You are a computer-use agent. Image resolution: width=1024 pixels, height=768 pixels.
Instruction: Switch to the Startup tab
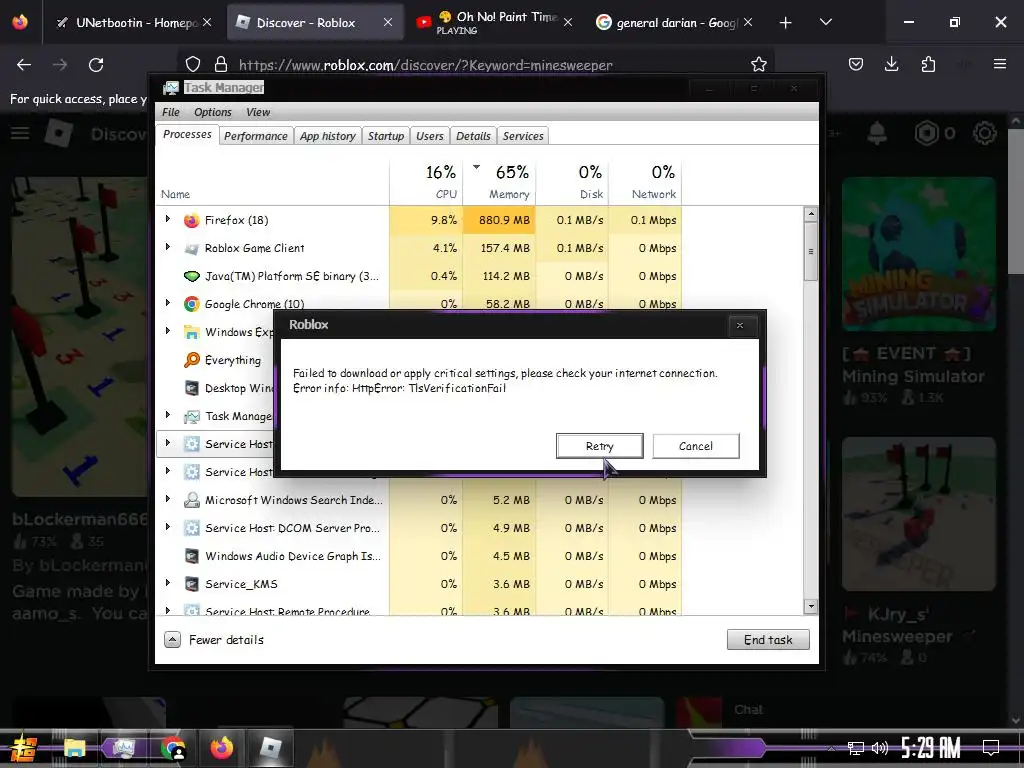tap(386, 136)
